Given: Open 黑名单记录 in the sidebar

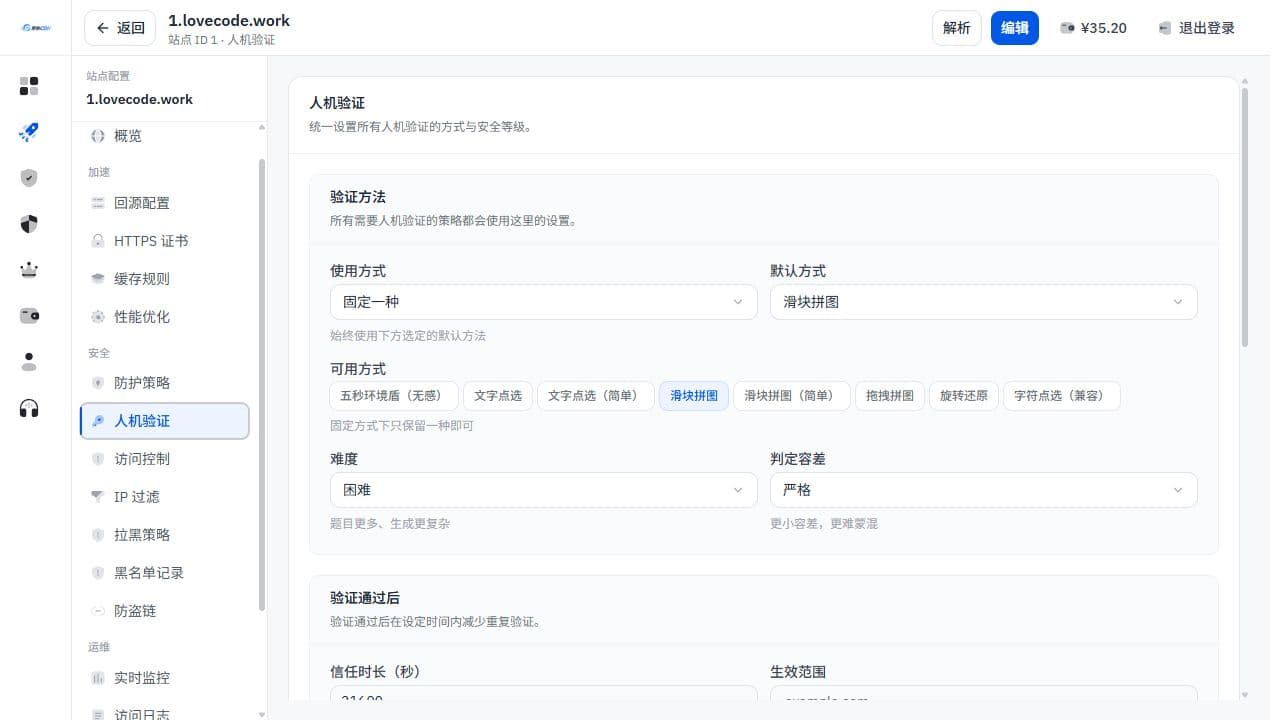Looking at the screenshot, I should tap(165, 573).
